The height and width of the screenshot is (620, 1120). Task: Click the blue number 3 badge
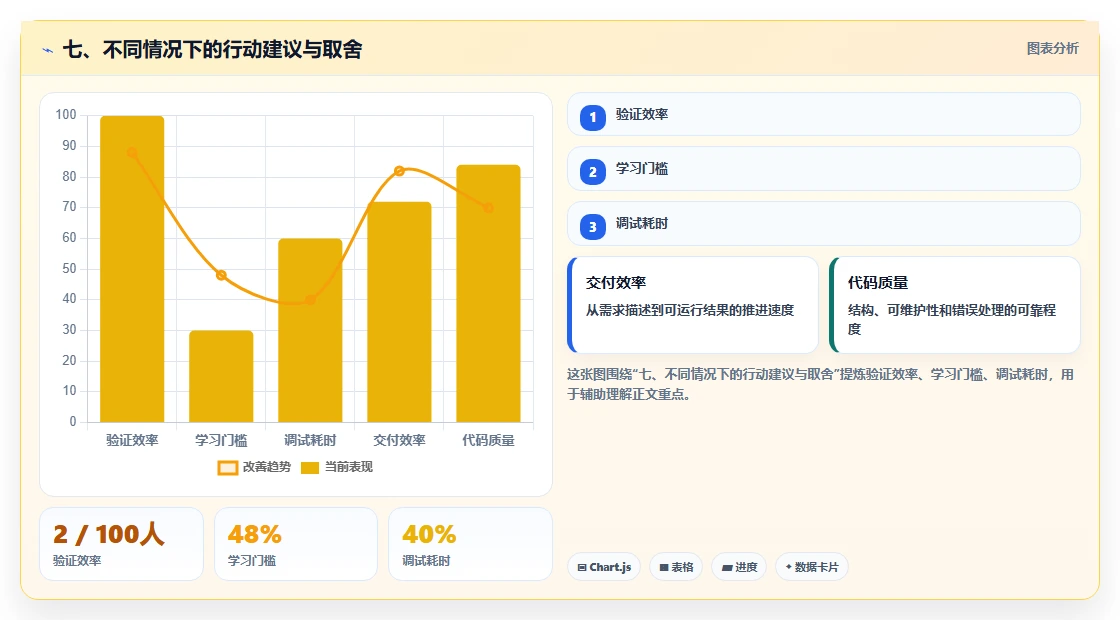coord(592,226)
